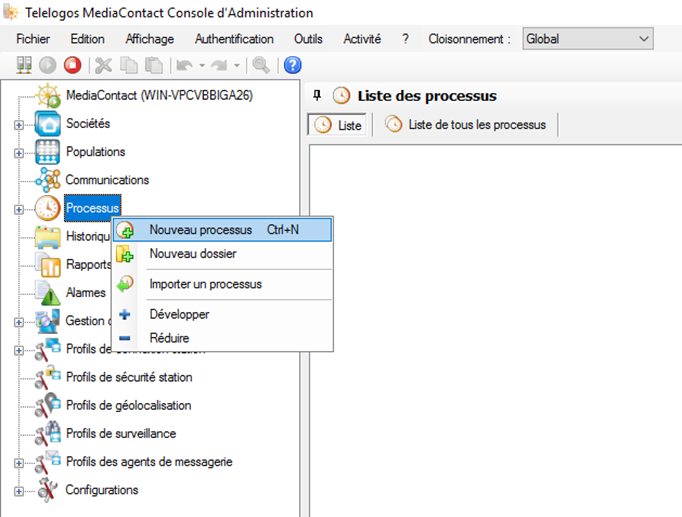
Task: Open the Authentification menu
Action: [234, 39]
